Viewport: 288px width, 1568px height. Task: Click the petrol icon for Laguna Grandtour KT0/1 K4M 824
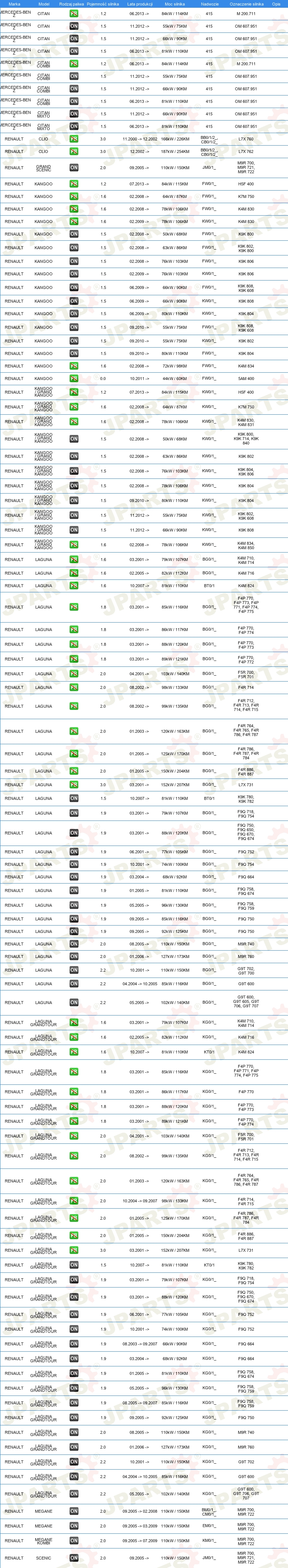(x=74, y=1052)
